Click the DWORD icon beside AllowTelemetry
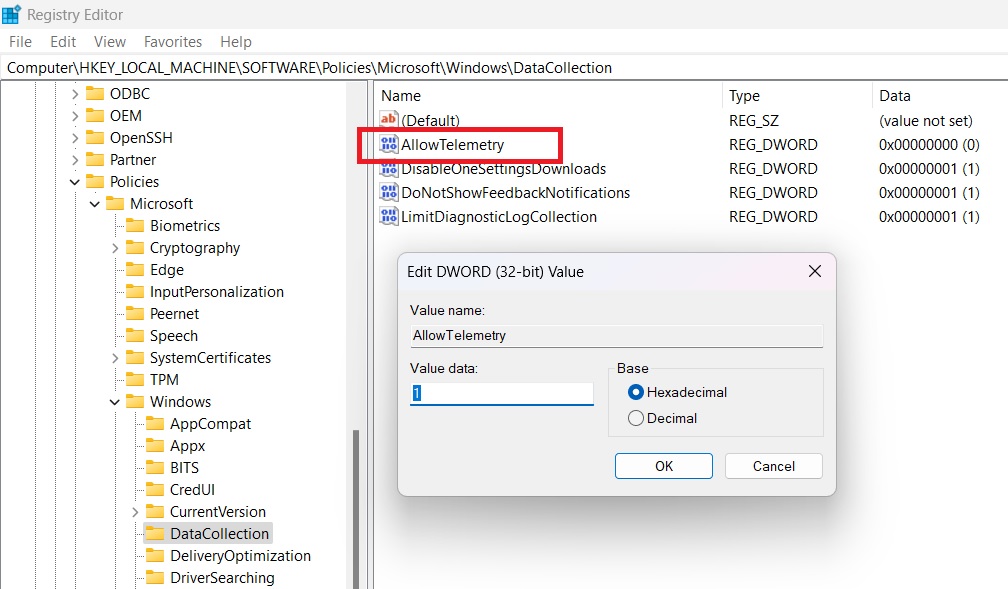Viewport: 1008px width, 589px height. [x=389, y=145]
